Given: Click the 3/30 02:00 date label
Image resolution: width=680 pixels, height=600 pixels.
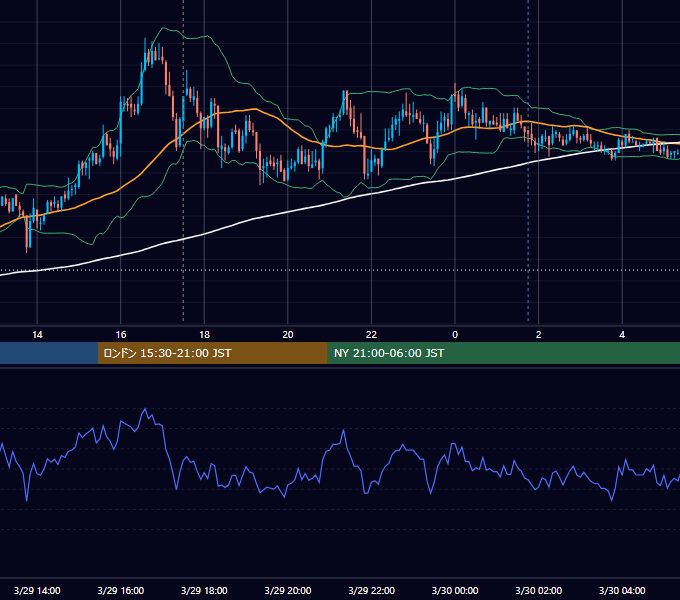Looking at the screenshot, I should click(538, 590).
